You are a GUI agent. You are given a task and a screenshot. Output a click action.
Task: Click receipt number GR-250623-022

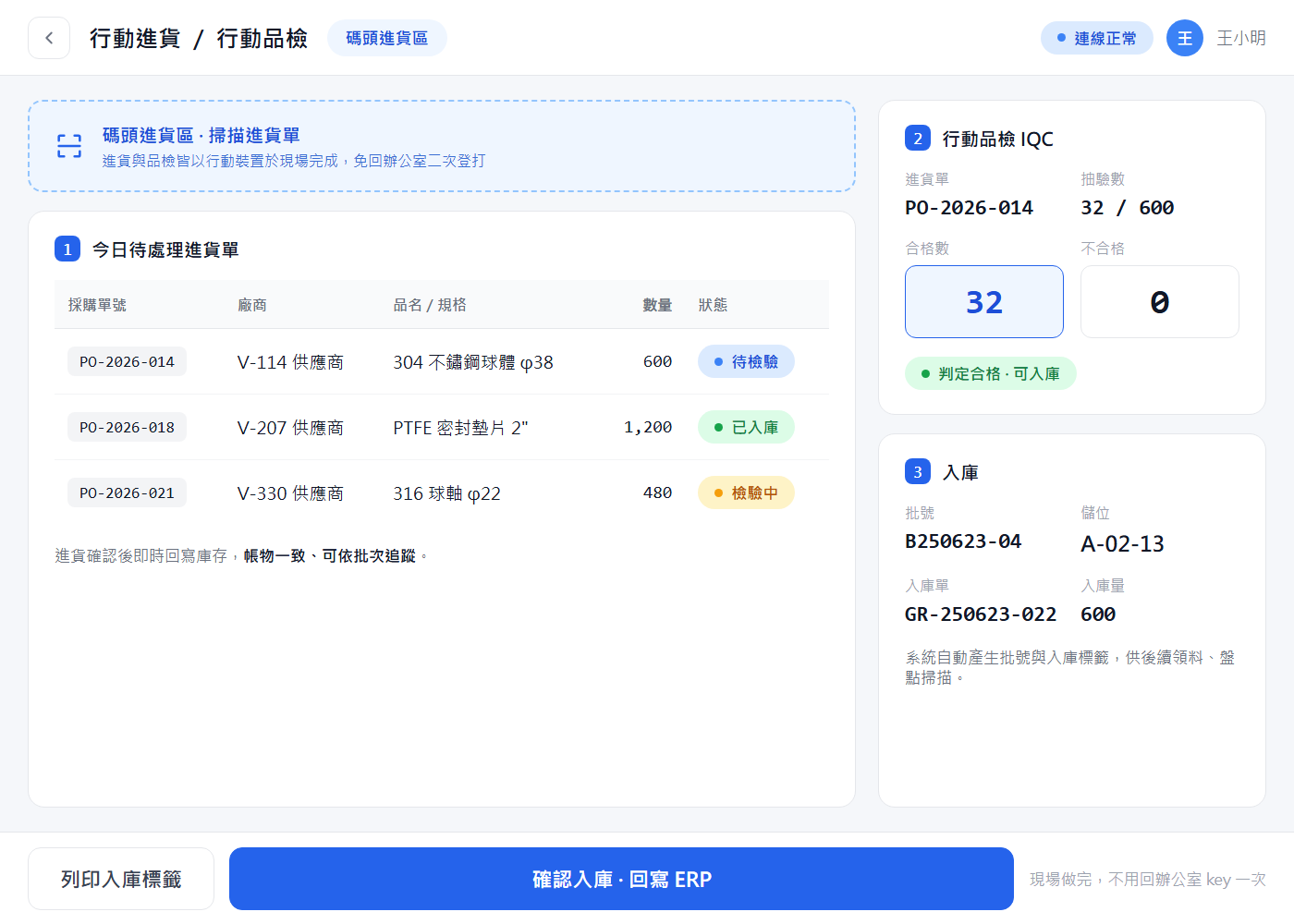coord(981,614)
